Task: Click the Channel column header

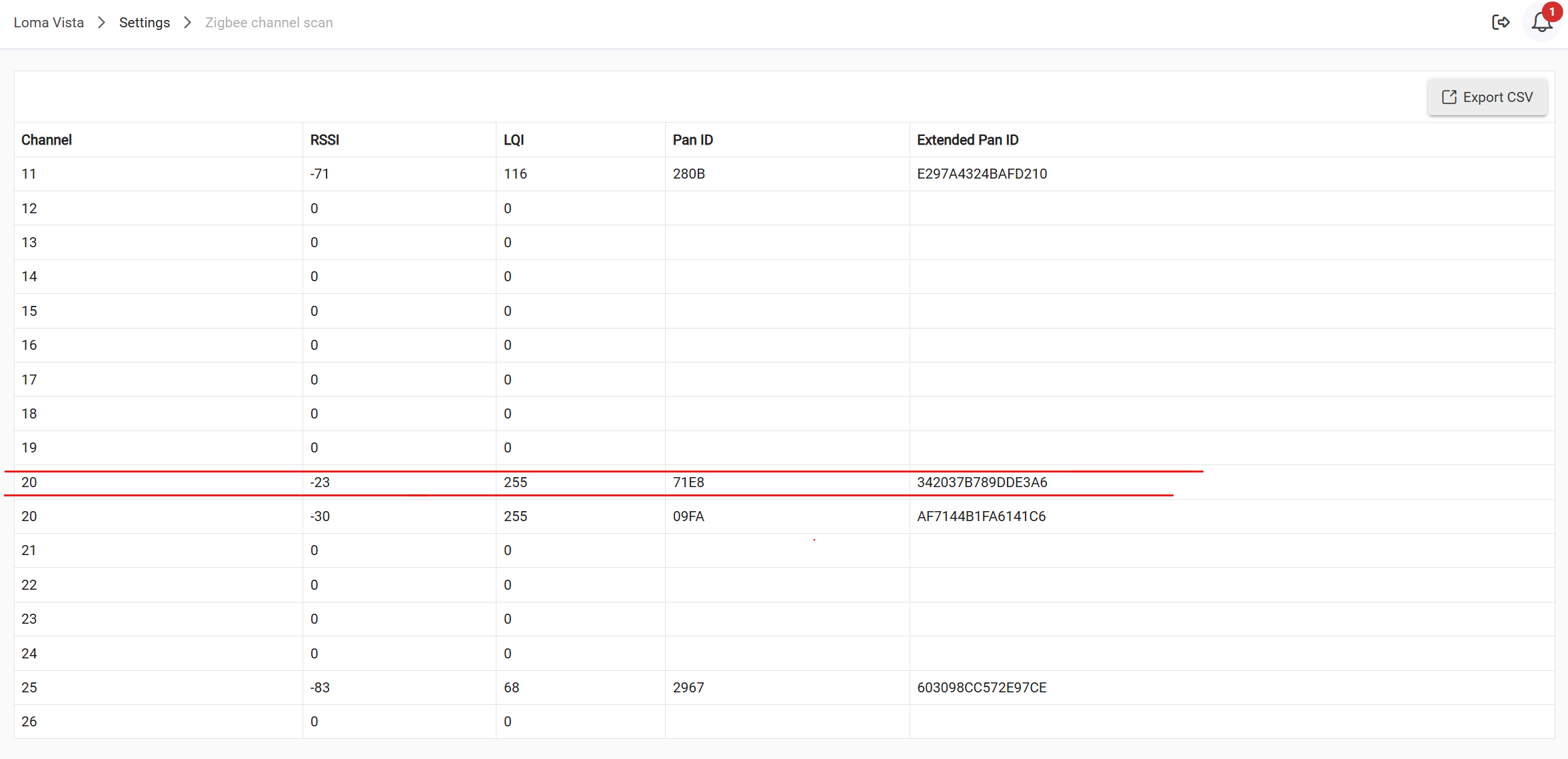Action: coord(47,140)
